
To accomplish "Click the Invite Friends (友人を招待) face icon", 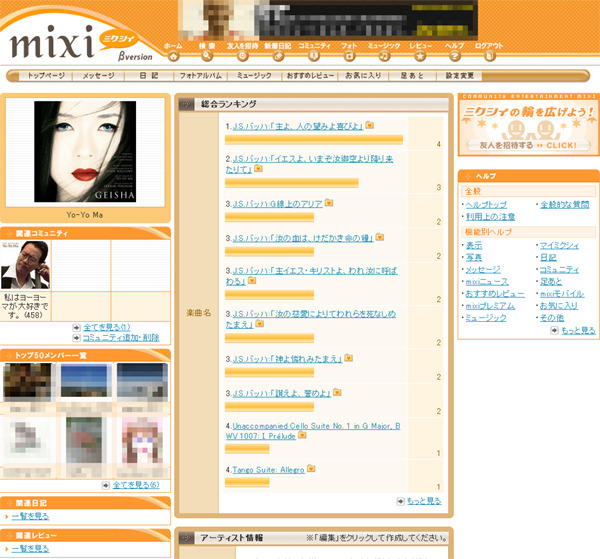I will 242,56.
